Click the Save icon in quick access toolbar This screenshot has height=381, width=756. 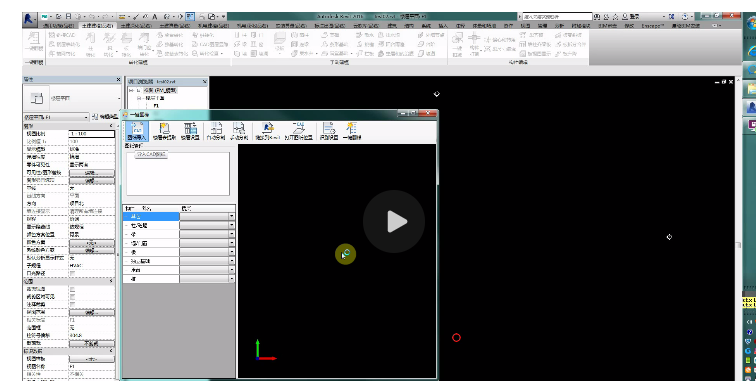(68, 16)
